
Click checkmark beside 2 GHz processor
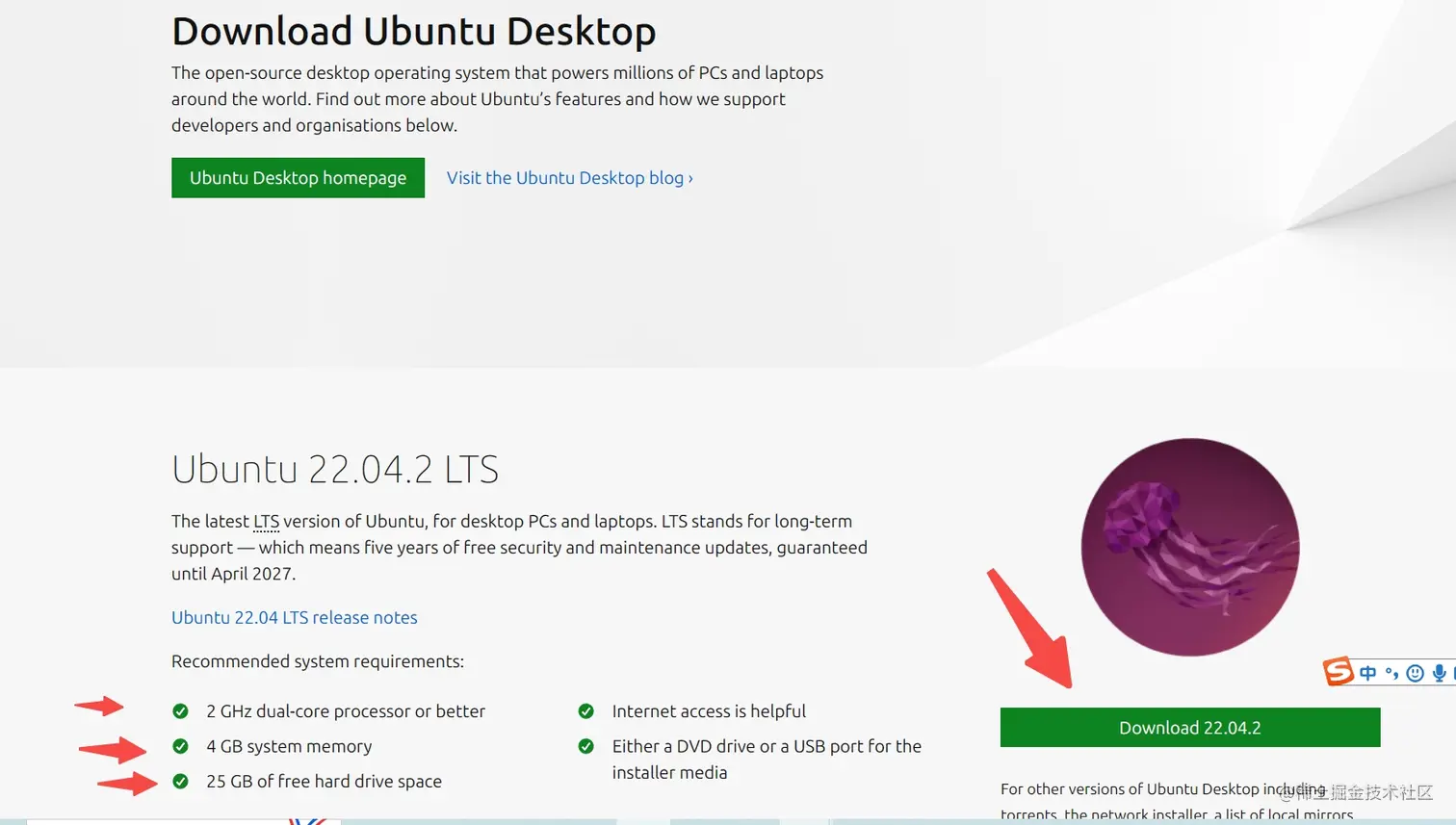point(180,711)
